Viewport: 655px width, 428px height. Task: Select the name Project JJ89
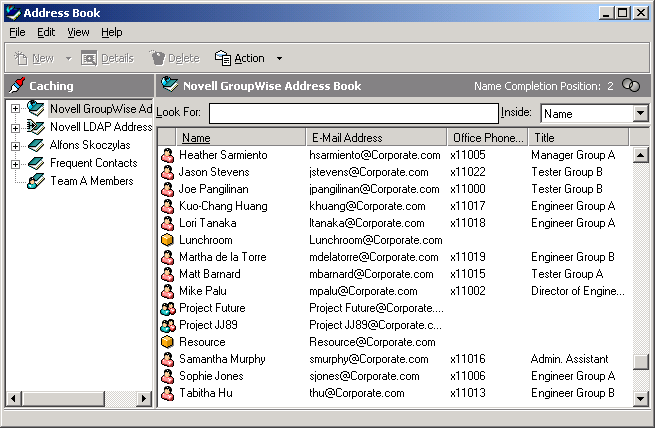208,325
